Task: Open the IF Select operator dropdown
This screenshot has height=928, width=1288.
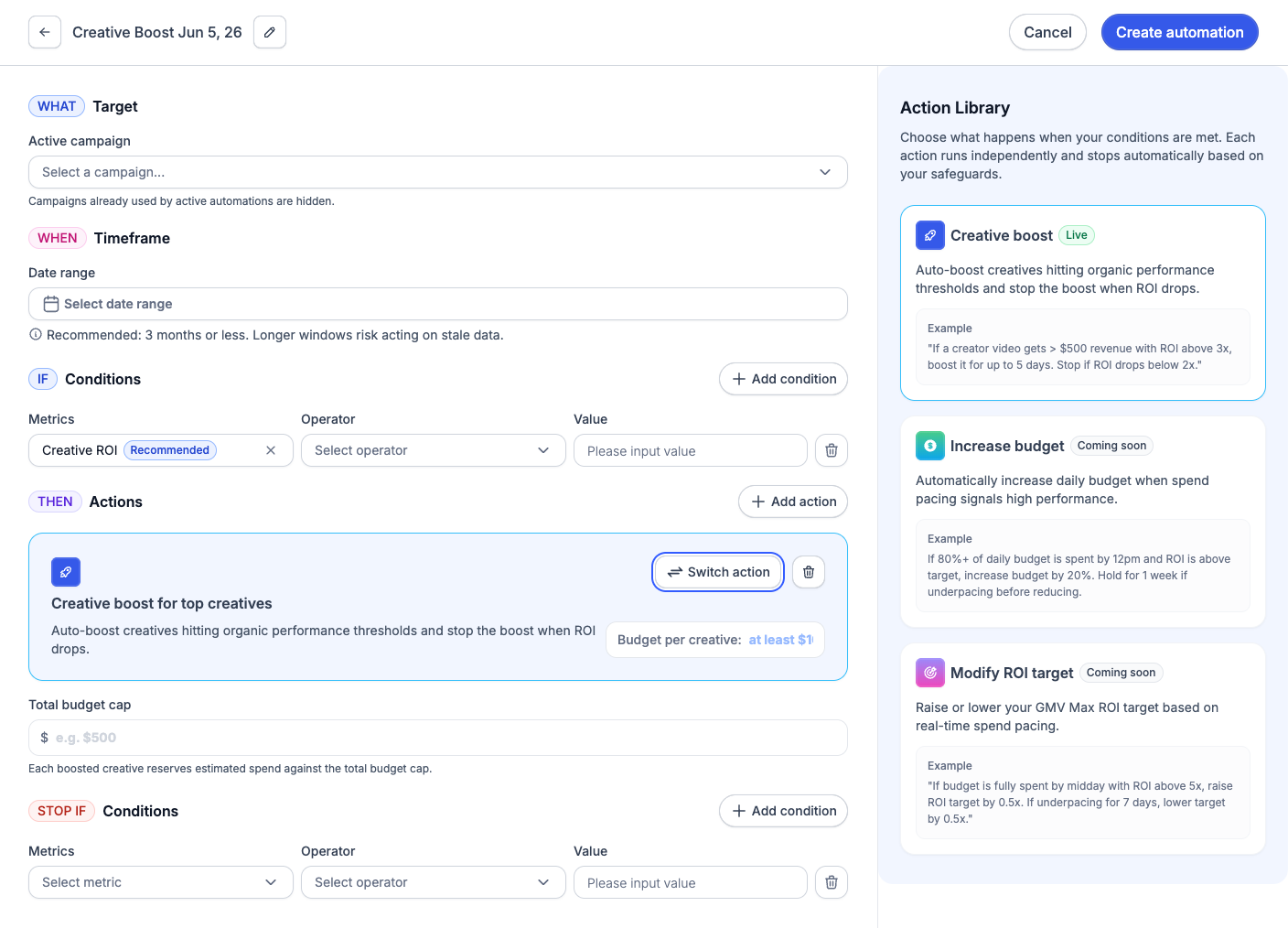Action: pyautogui.click(x=434, y=450)
